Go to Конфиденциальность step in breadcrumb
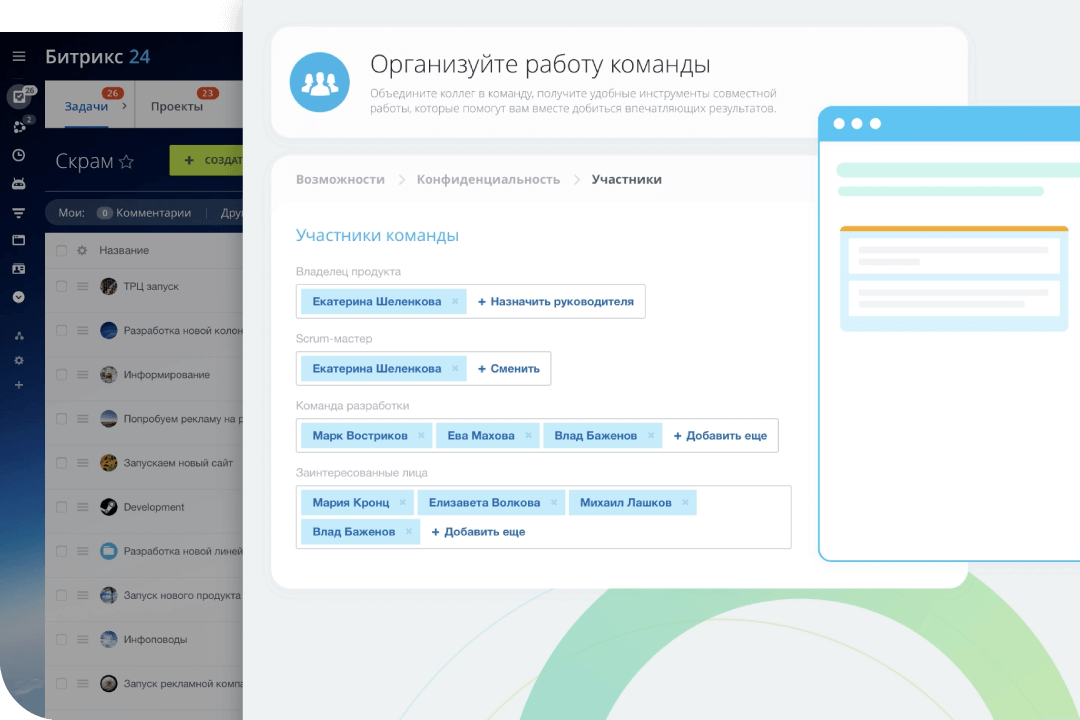 pyautogui.click(x=488, y=180)
